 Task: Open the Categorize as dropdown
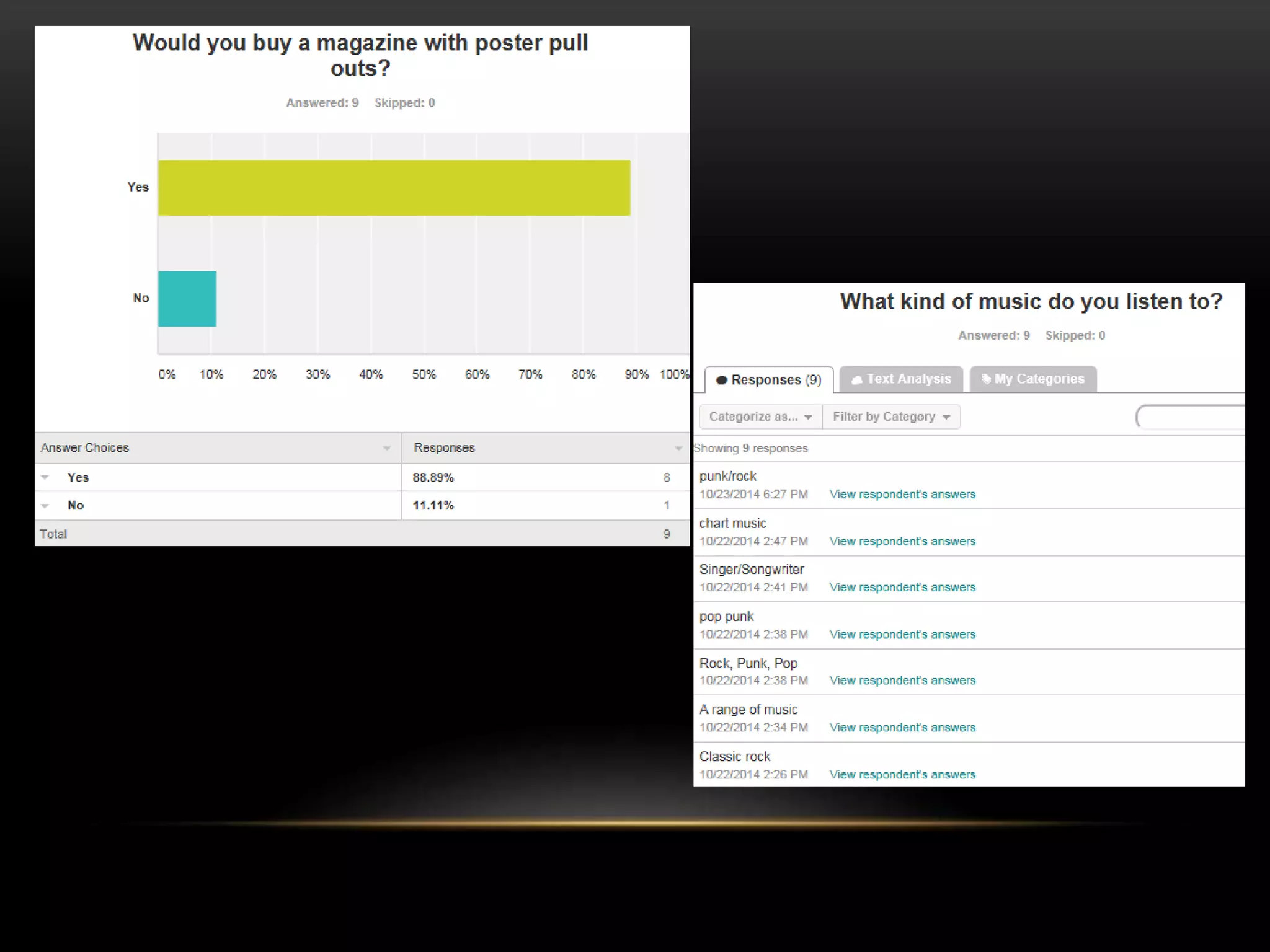pyautogui.click(x=760, y=417)
